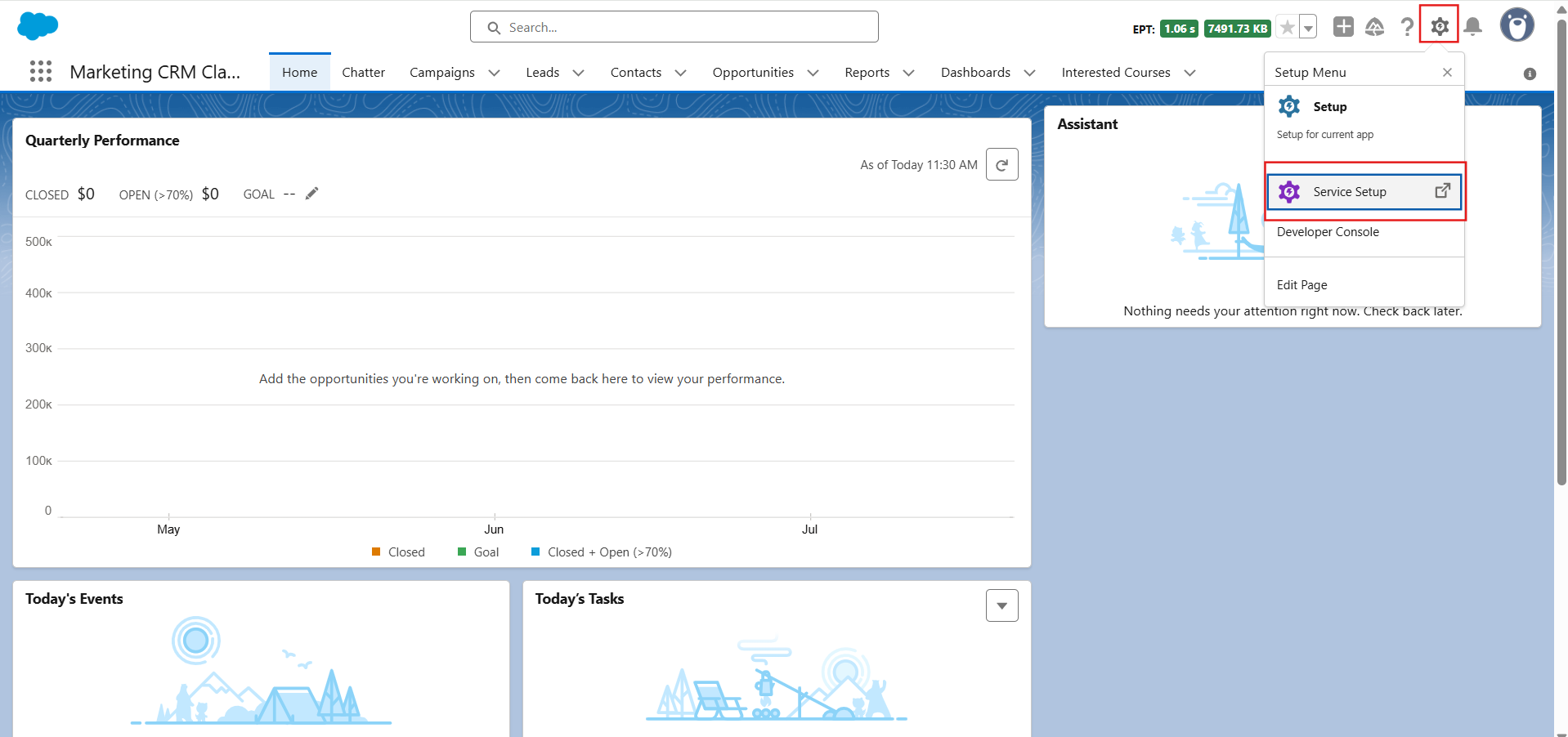Click the Today's Events heading
Viewport: 1568px width, 737px height.
[x=74, y=599]
